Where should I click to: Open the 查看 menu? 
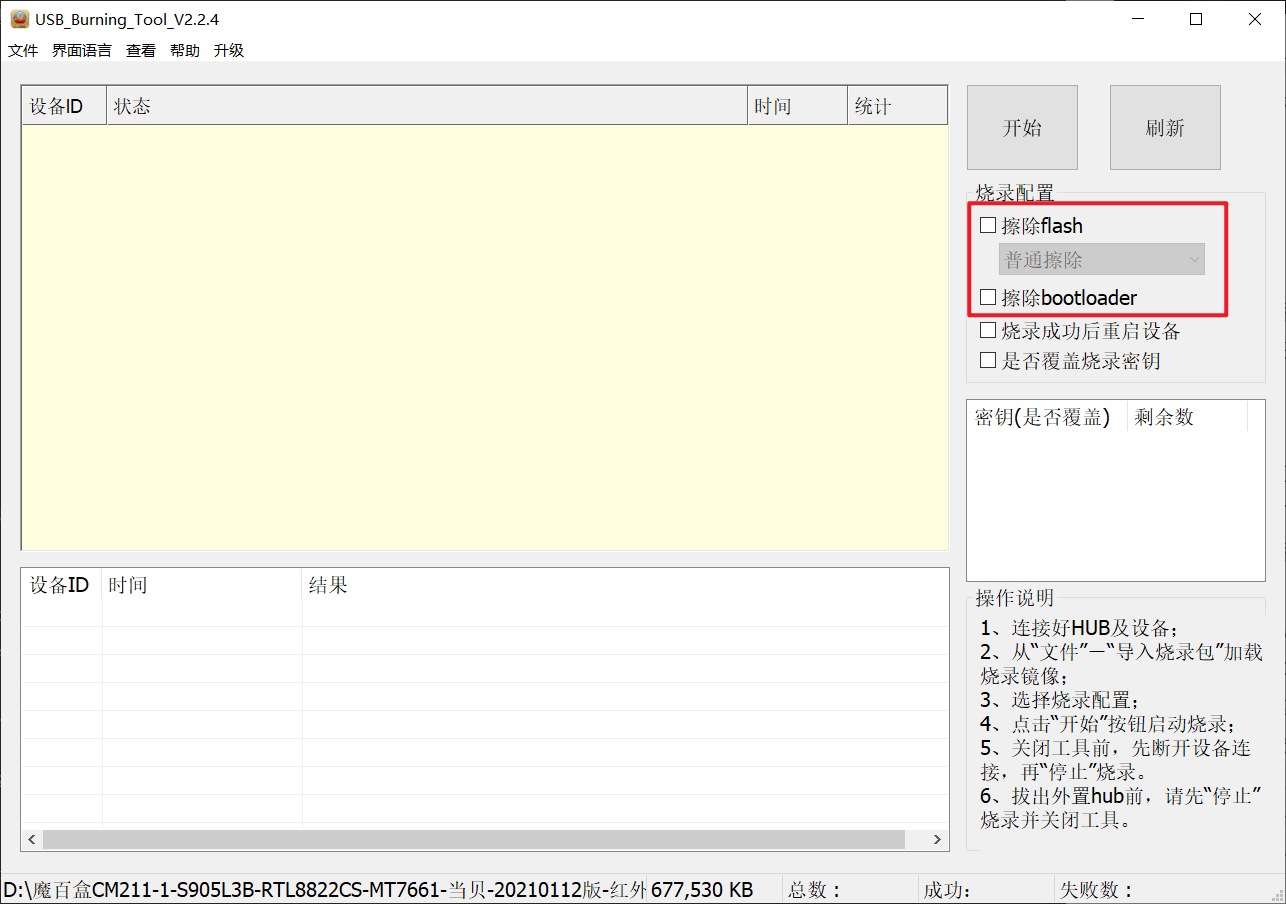[141, 51]
